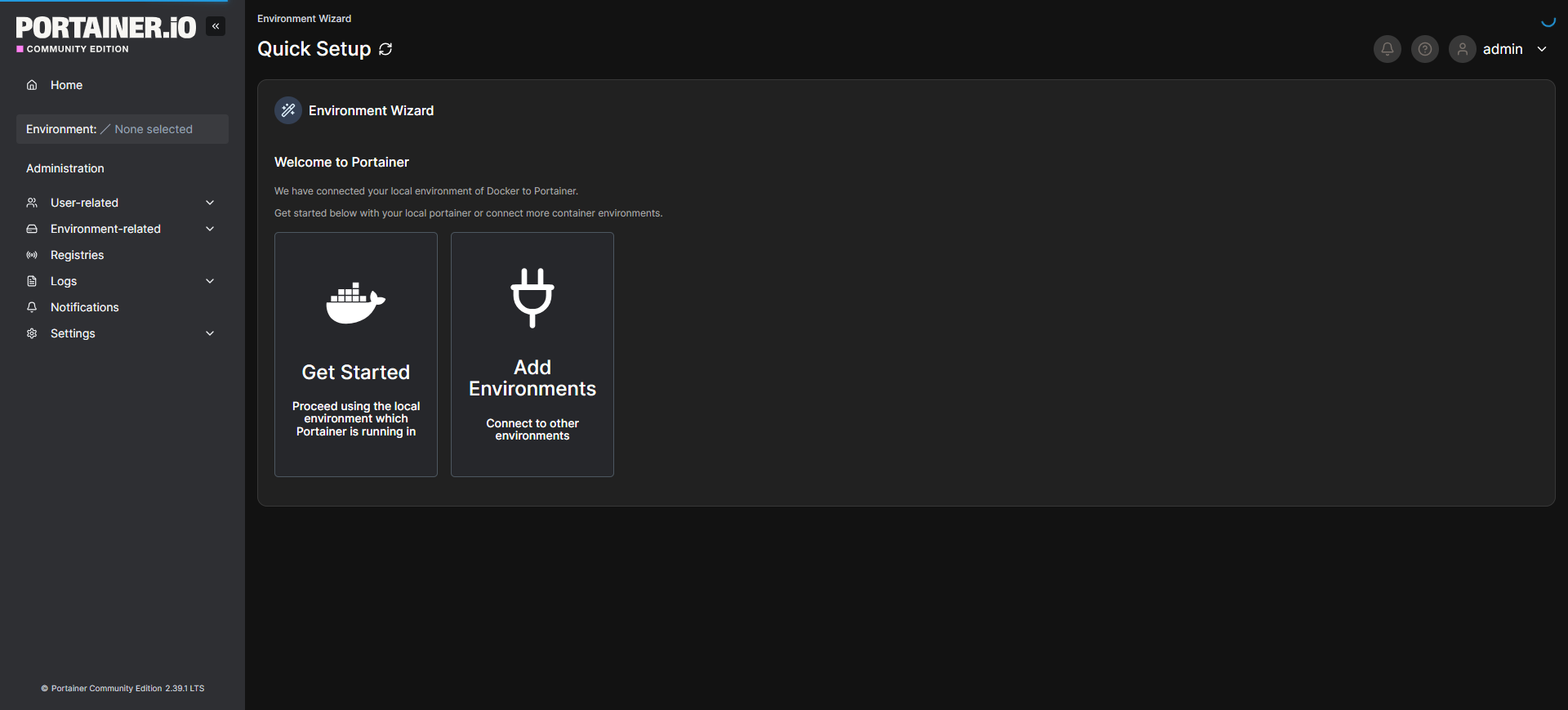The width and height of the screenshot is (1568, 710).
Task: Open User-related menu item
Action: (122, 203)
